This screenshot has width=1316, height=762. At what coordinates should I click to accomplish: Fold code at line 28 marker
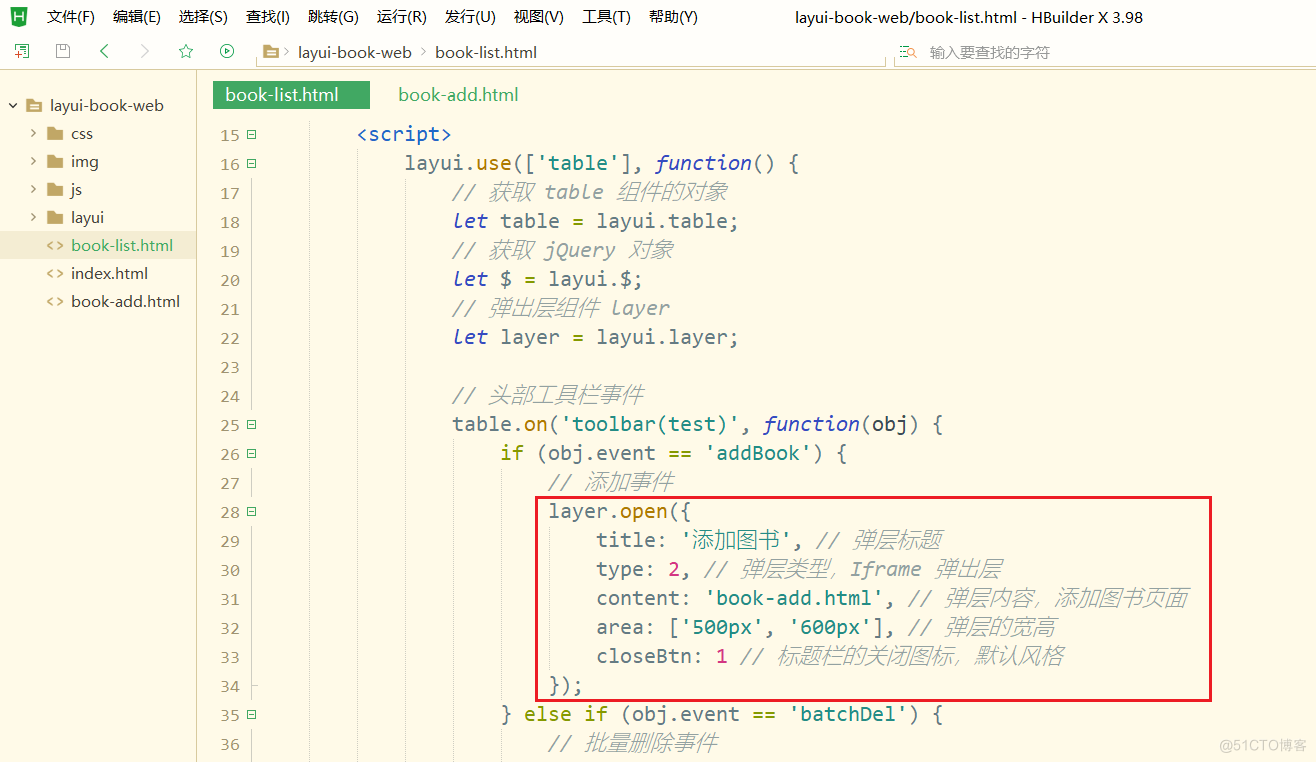252,511
